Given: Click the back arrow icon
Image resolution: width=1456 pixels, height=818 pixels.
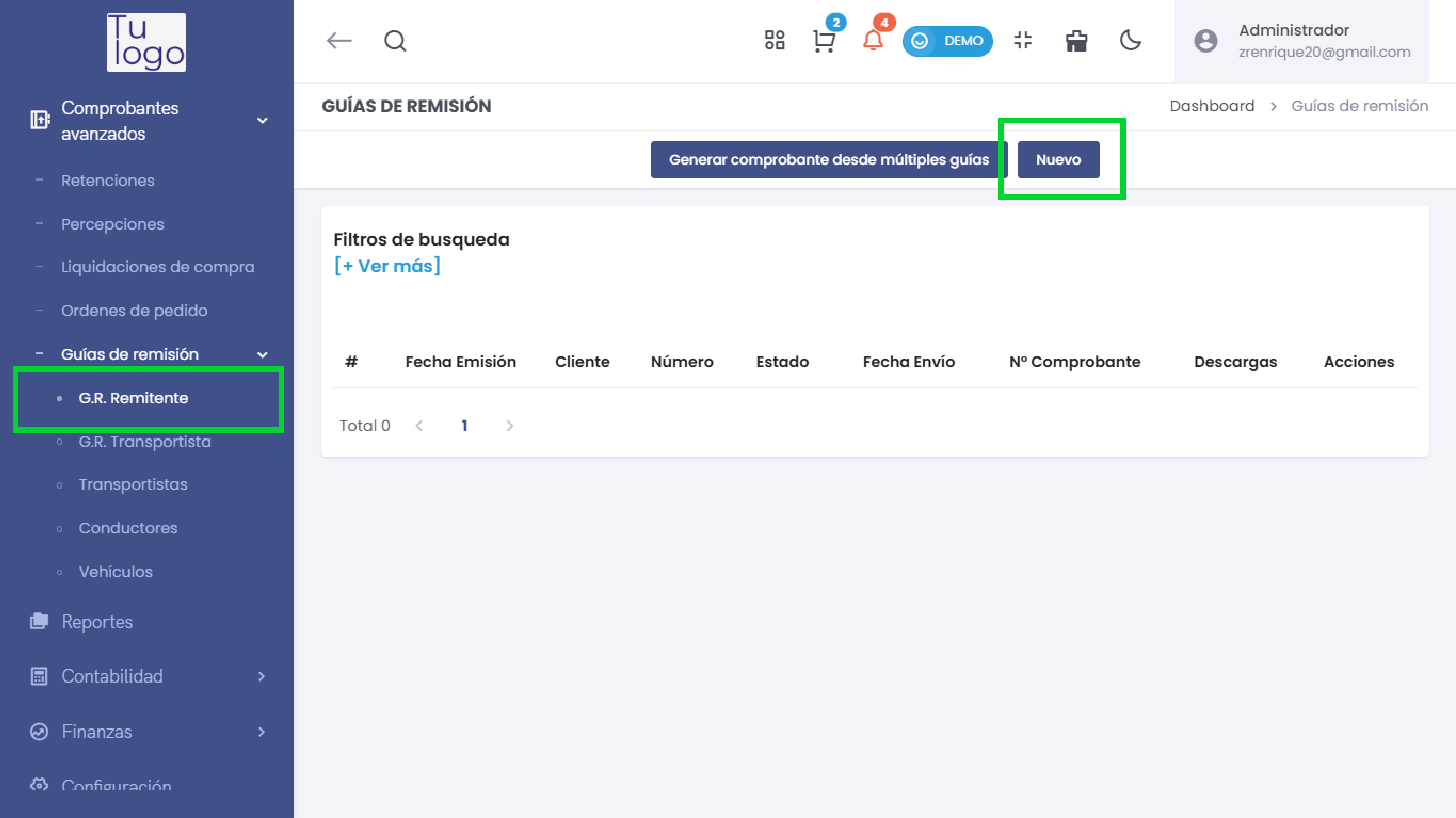Looking at the screenshot, I should pos(339,41).
